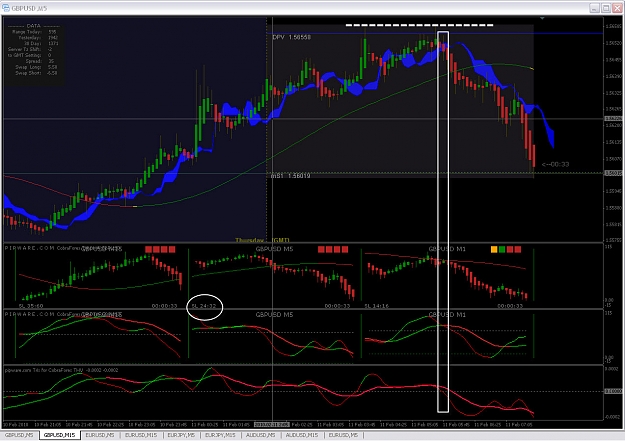Click the green chart shift triangle marker

[x=542, y=18]
